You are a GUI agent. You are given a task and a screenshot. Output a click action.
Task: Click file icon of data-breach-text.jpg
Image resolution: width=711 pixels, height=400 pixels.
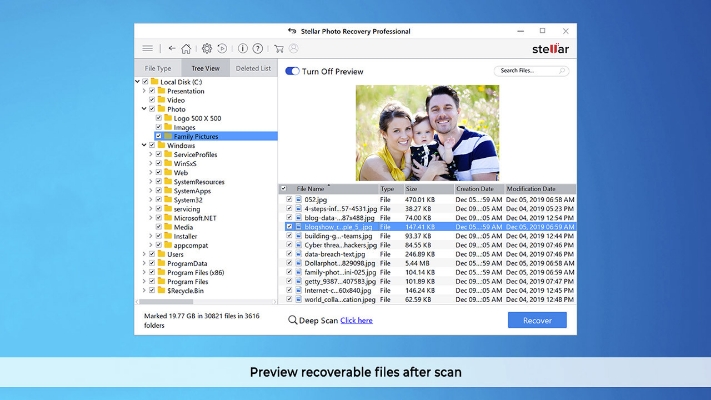[x=299, y=254]
